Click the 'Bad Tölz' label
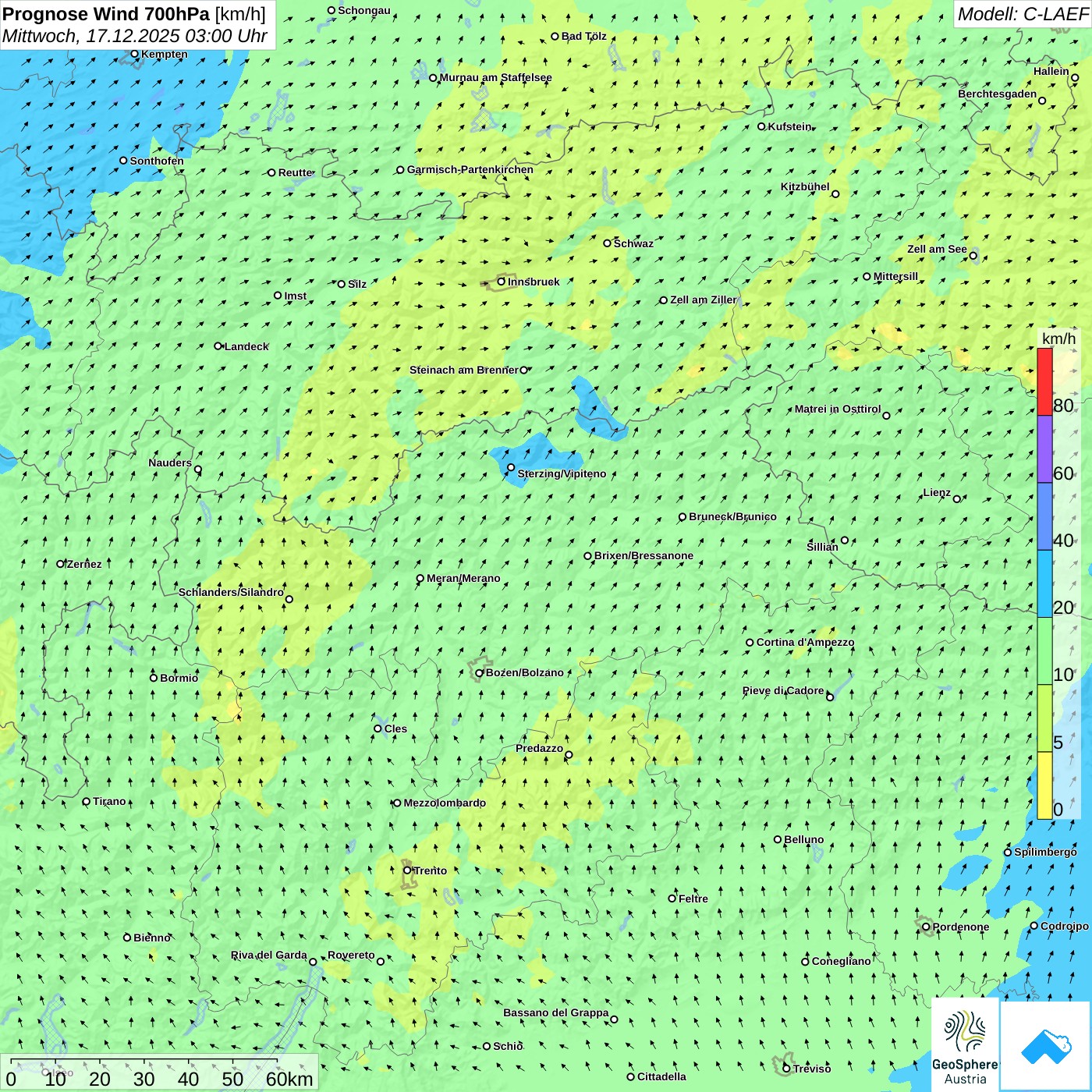The image size is (1092, 1092). 583,36
